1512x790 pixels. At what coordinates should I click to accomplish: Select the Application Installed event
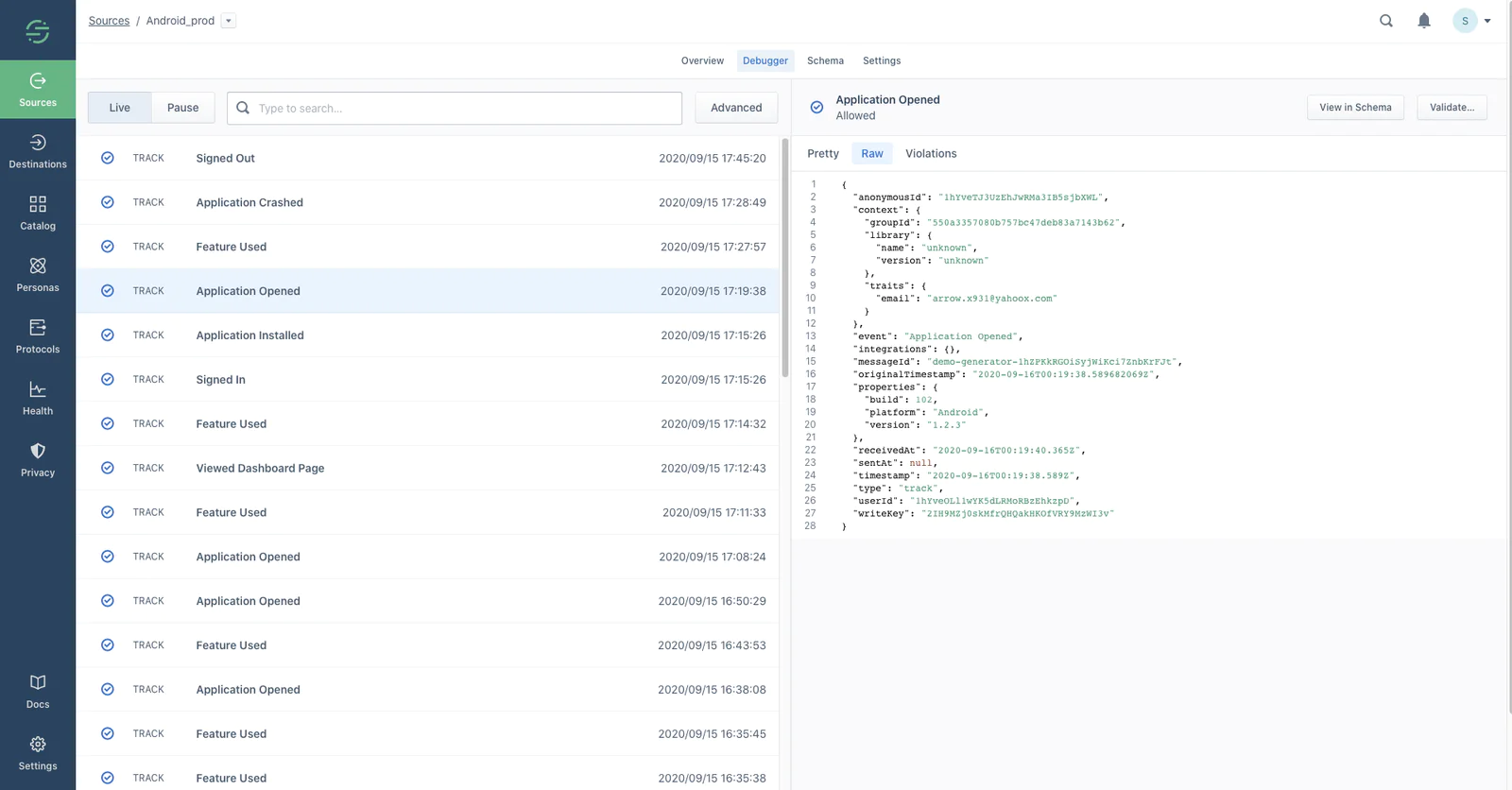pos(427,335)
